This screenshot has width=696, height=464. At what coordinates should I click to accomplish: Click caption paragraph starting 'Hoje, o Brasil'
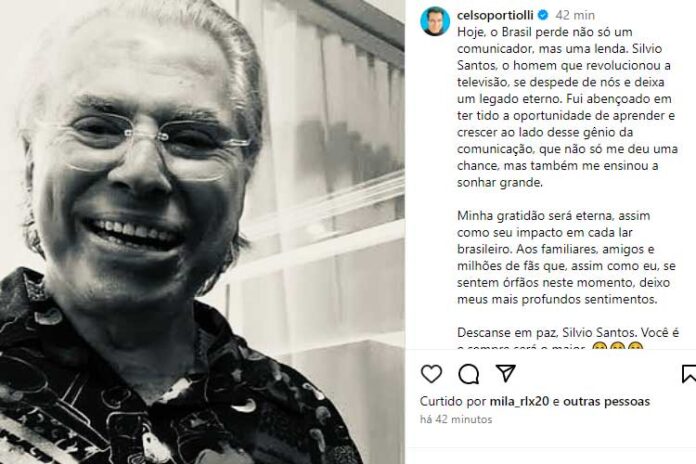tap(567, 107)
